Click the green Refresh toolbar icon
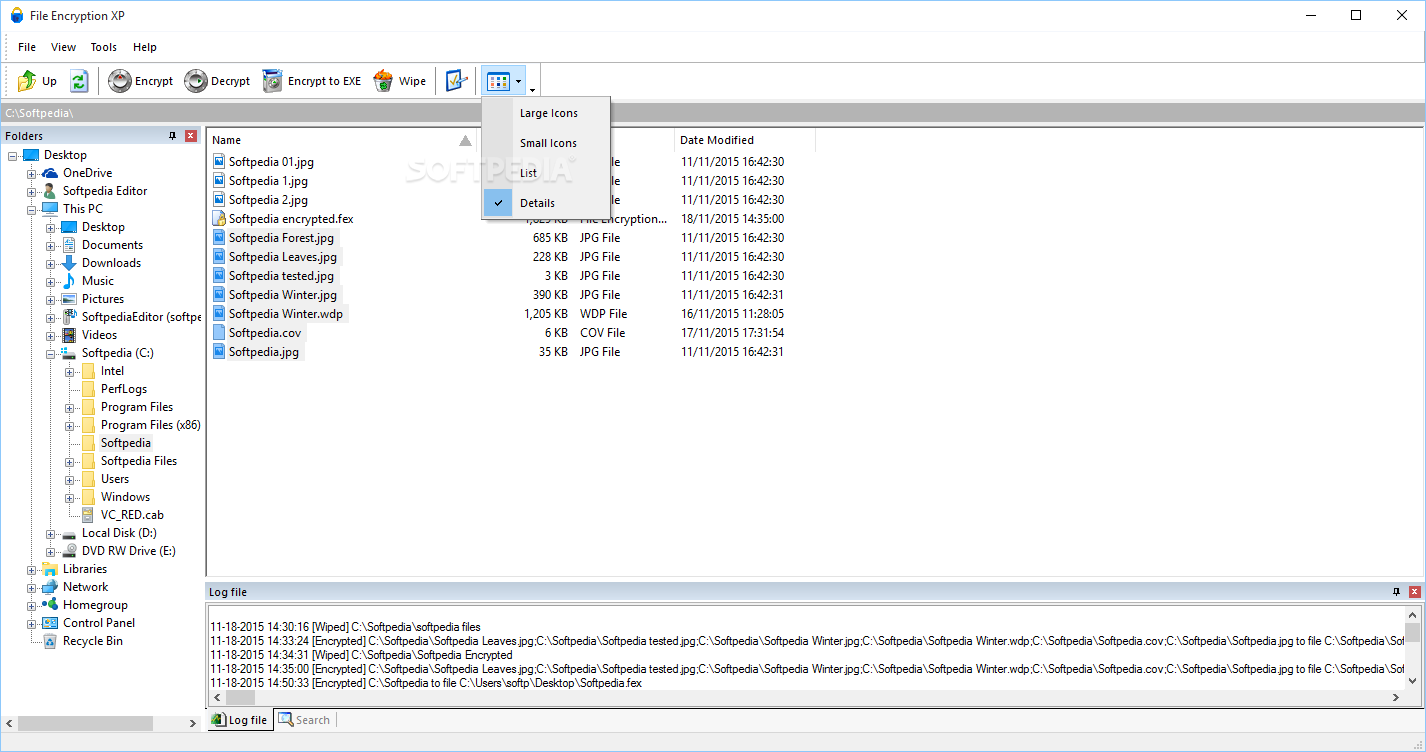This screenshot has width=1426, height=752. 79,81
